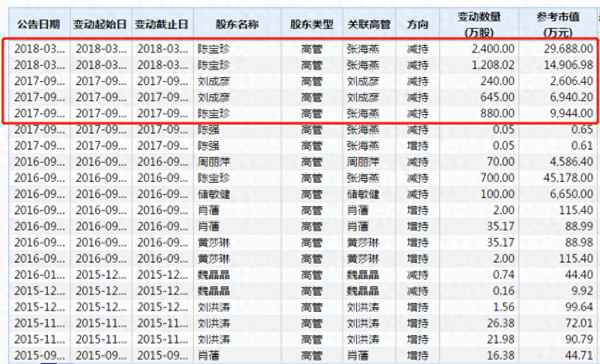Click the 方向 column header
The image size is (600, 364).
click(x=417, y=24)
